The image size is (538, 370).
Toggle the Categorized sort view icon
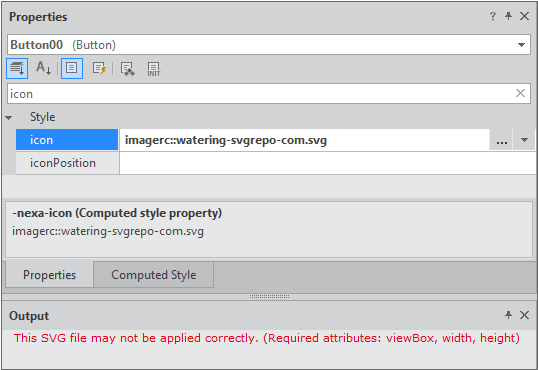click(17, 68)
